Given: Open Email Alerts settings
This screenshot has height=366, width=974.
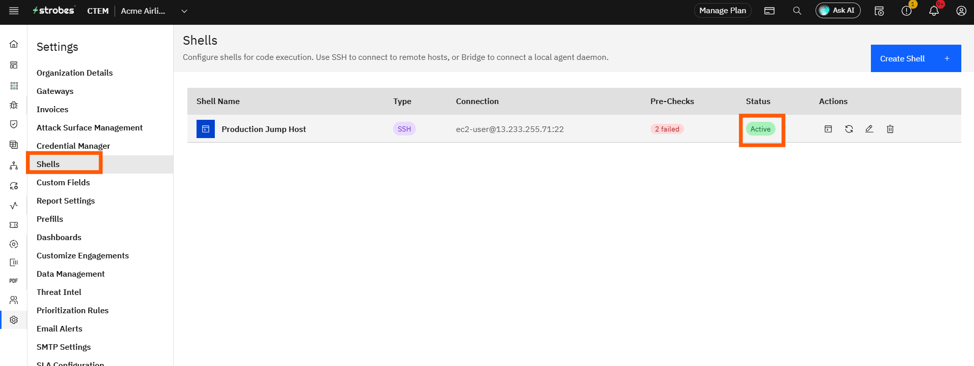Looking at the screenshot, I should pos(59,329).
